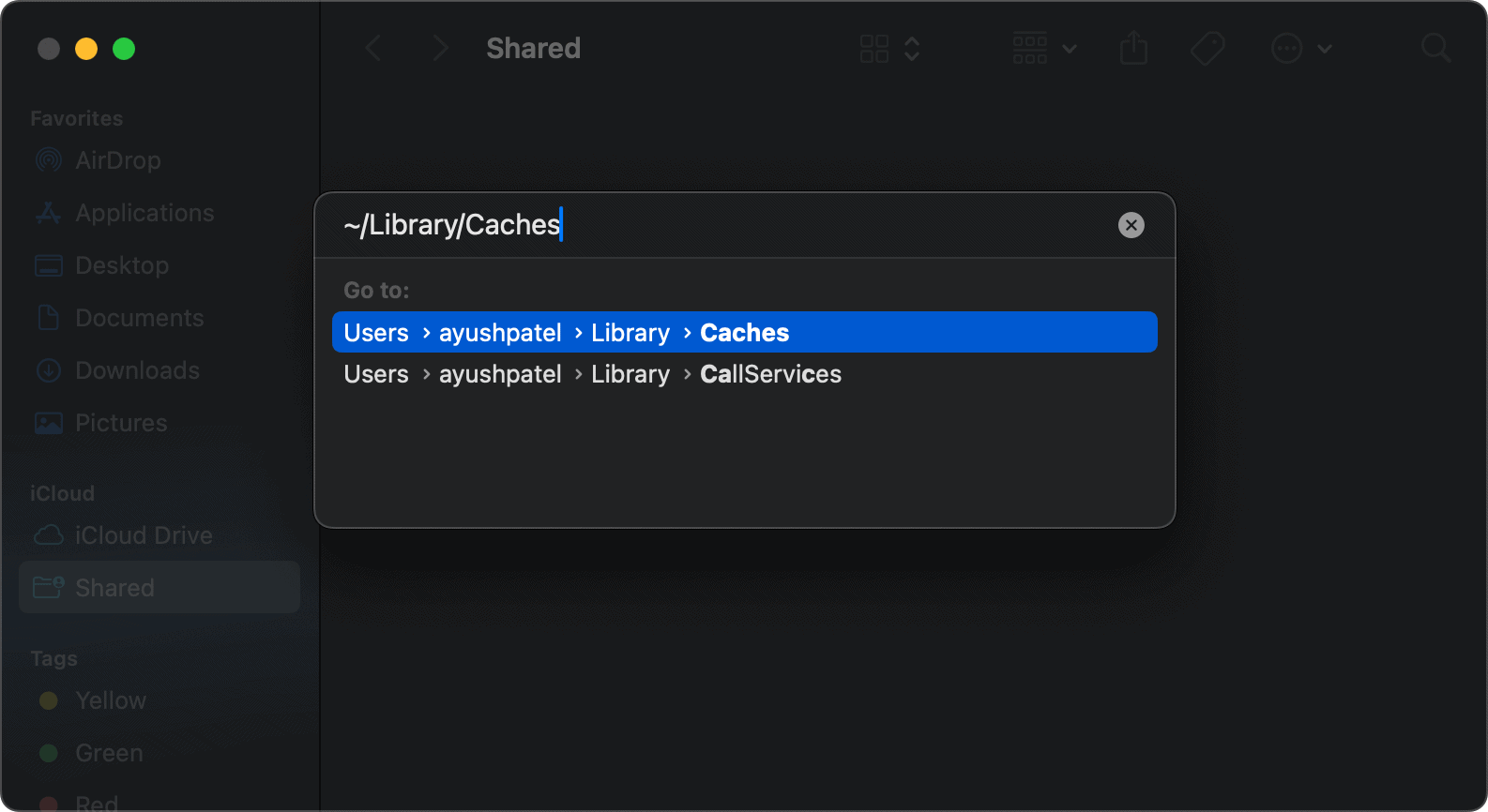Expand the icon view switcher dropdown
This screenshot has height=812, width=1488.
889,48
